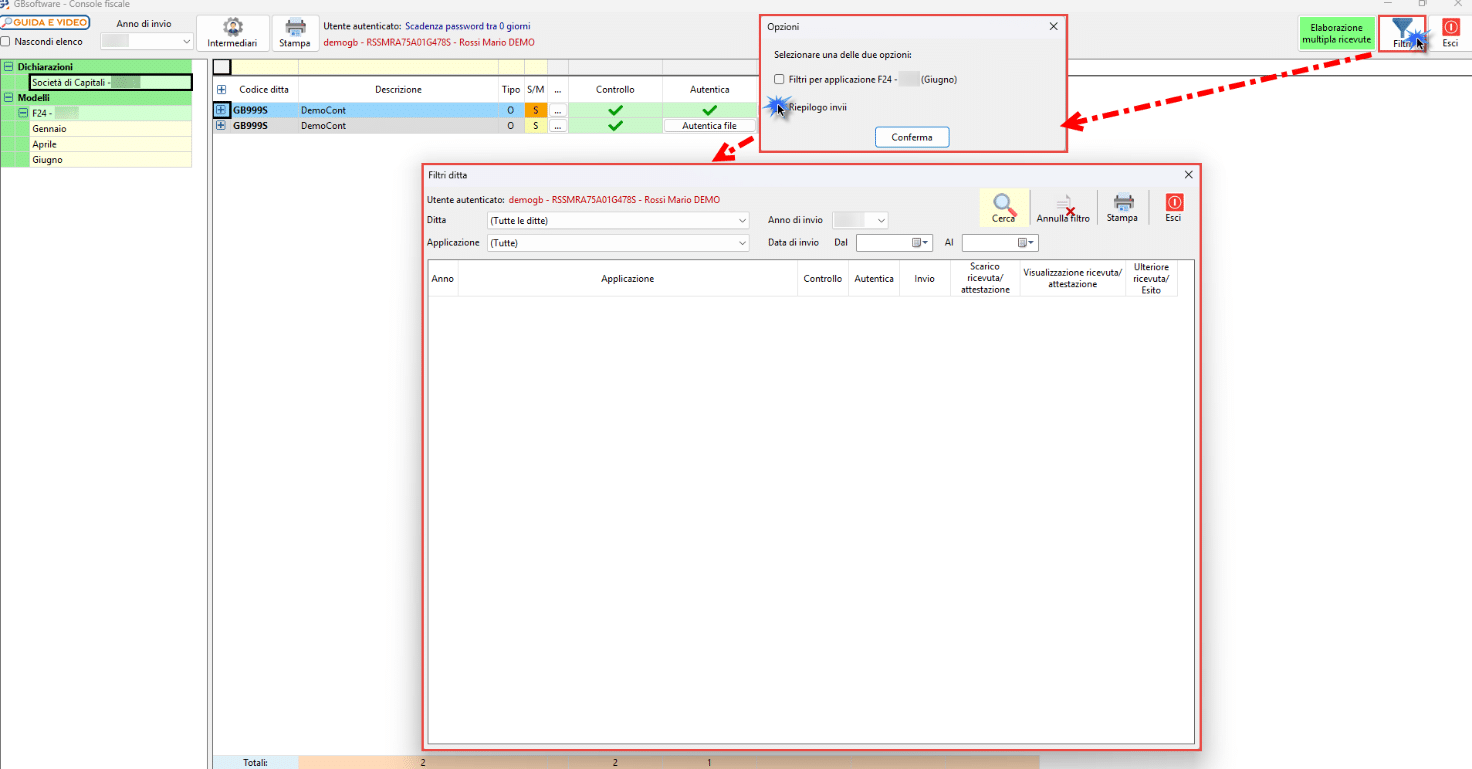Click the green Autentica checkmark in highlighted row
The image size is (1472, 769).
(709, 110)
